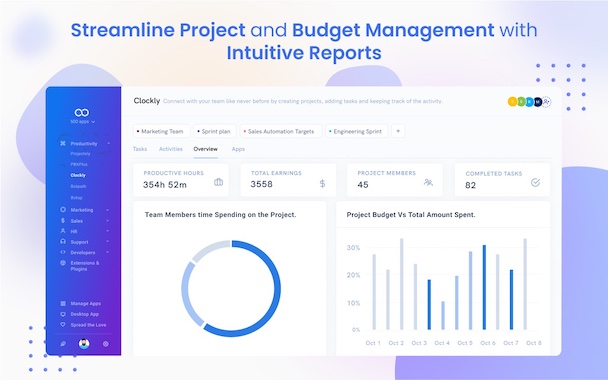Select the Sprint plan project chip

pyautogui.click(x=214, y=131)
